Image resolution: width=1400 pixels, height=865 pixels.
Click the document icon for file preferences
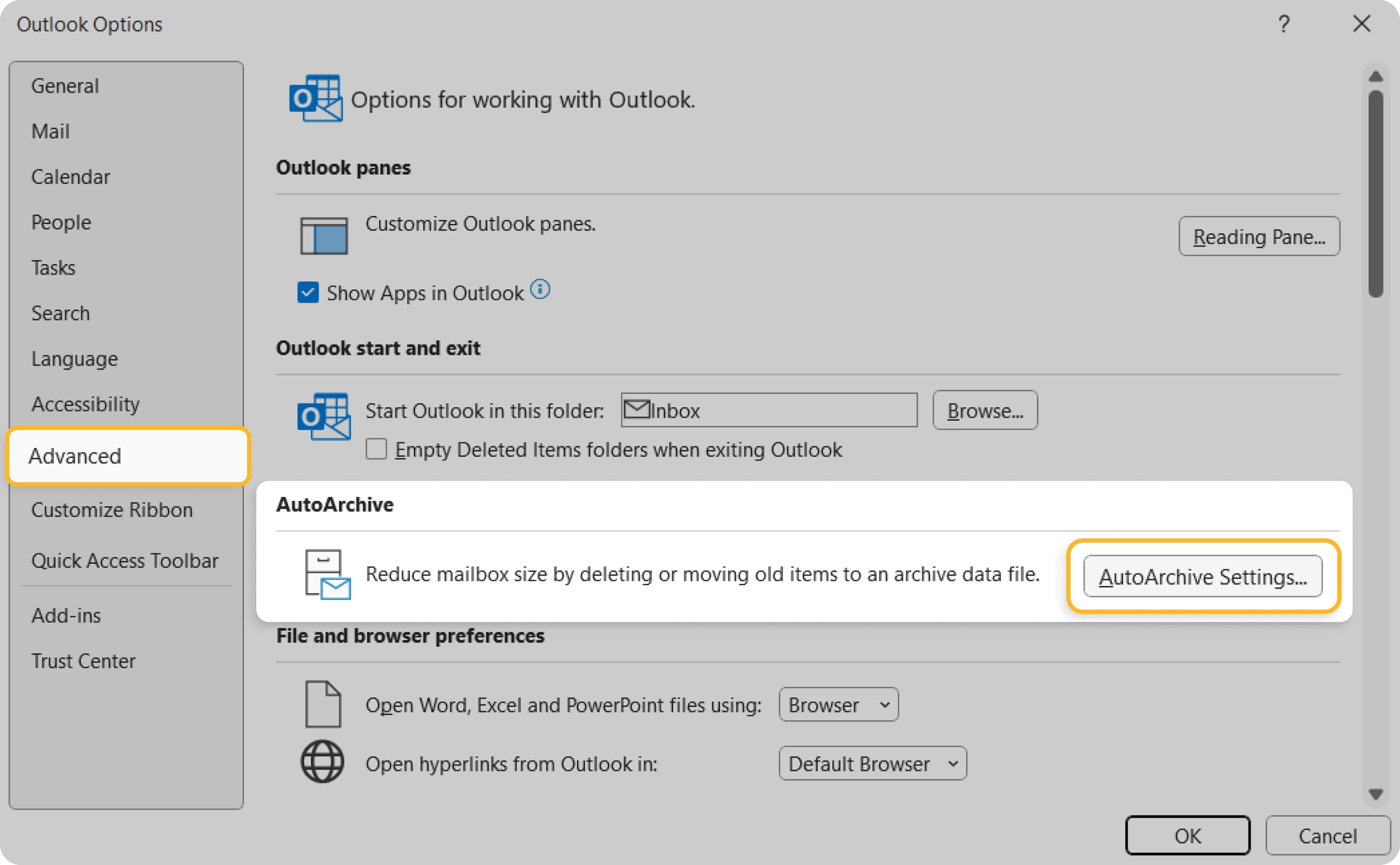tap(323, 705)
